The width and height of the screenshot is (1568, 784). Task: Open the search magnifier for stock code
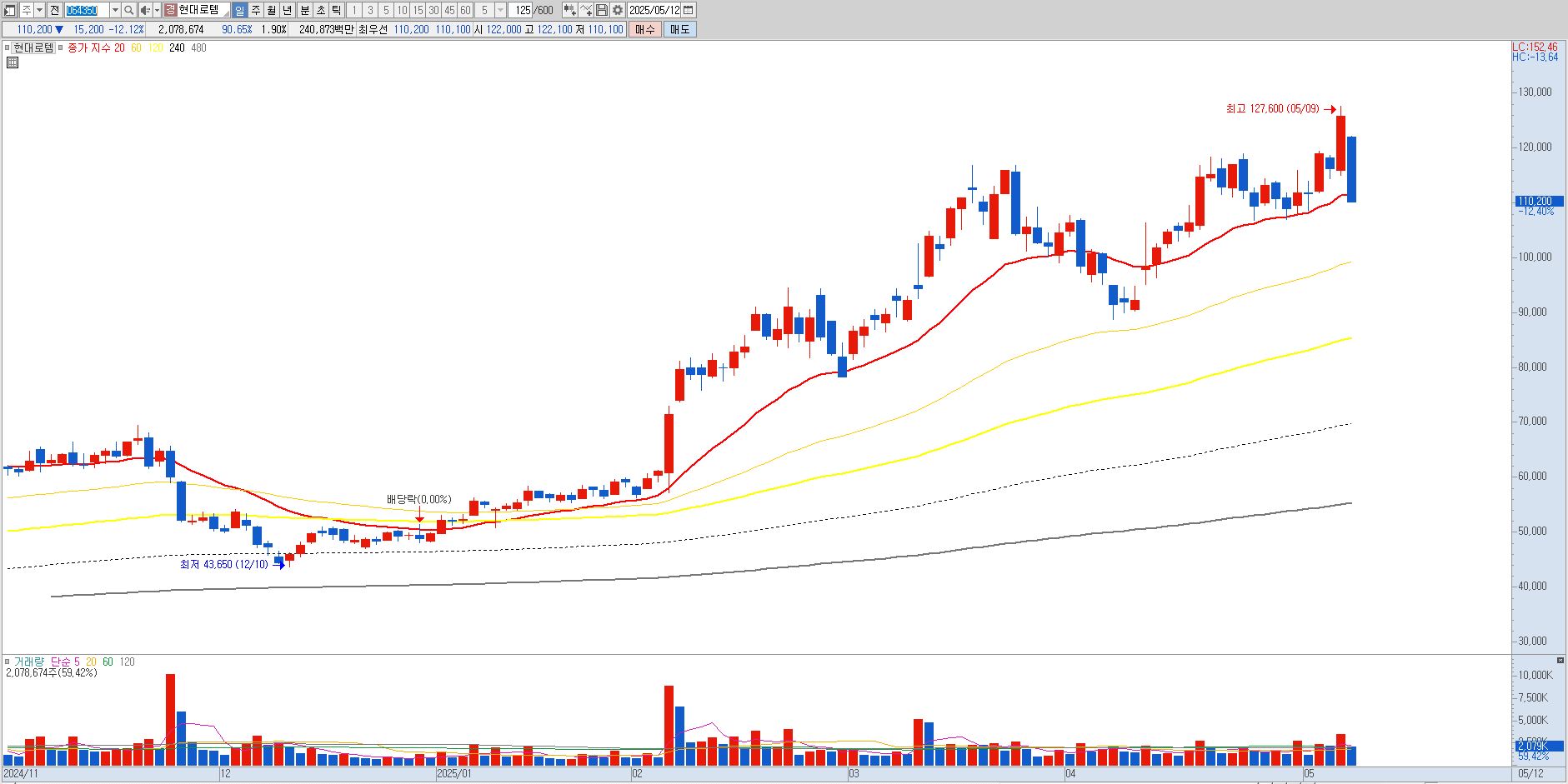coord(128,10)
